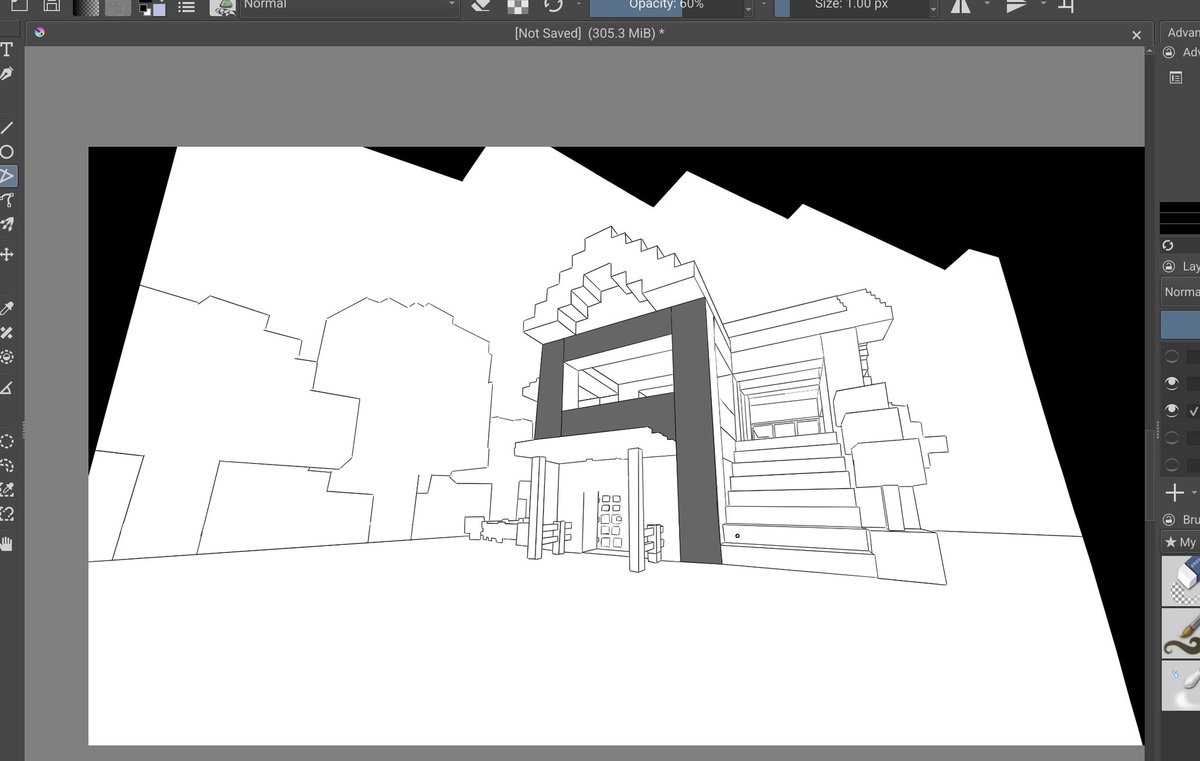The height and width of the screenshot is (761, 1200).
Task: Click the Save document icon
Action: [x=51, y=5]
